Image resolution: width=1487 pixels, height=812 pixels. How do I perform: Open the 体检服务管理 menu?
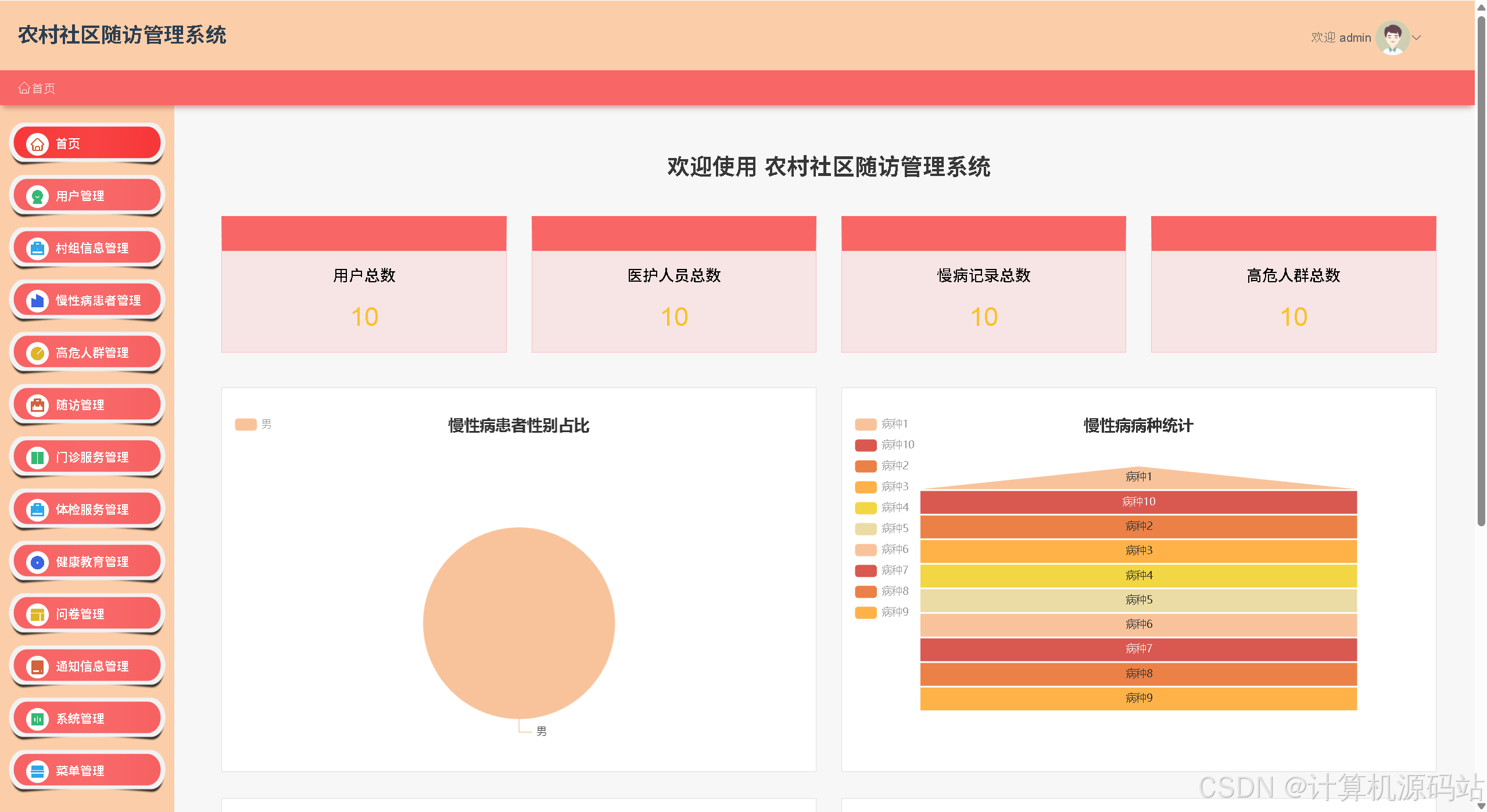tap(87, 510)
